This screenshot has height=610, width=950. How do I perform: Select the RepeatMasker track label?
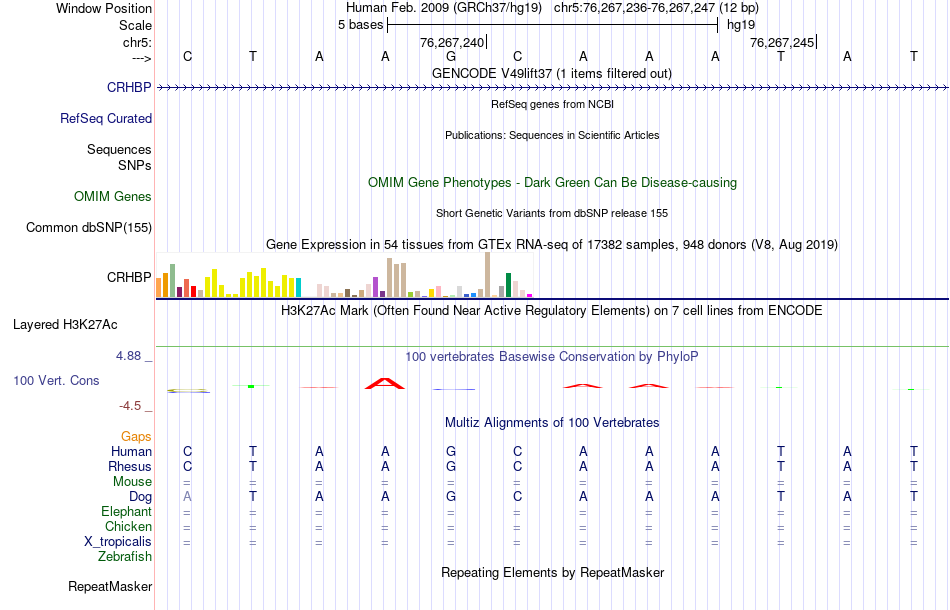[110, 586]
